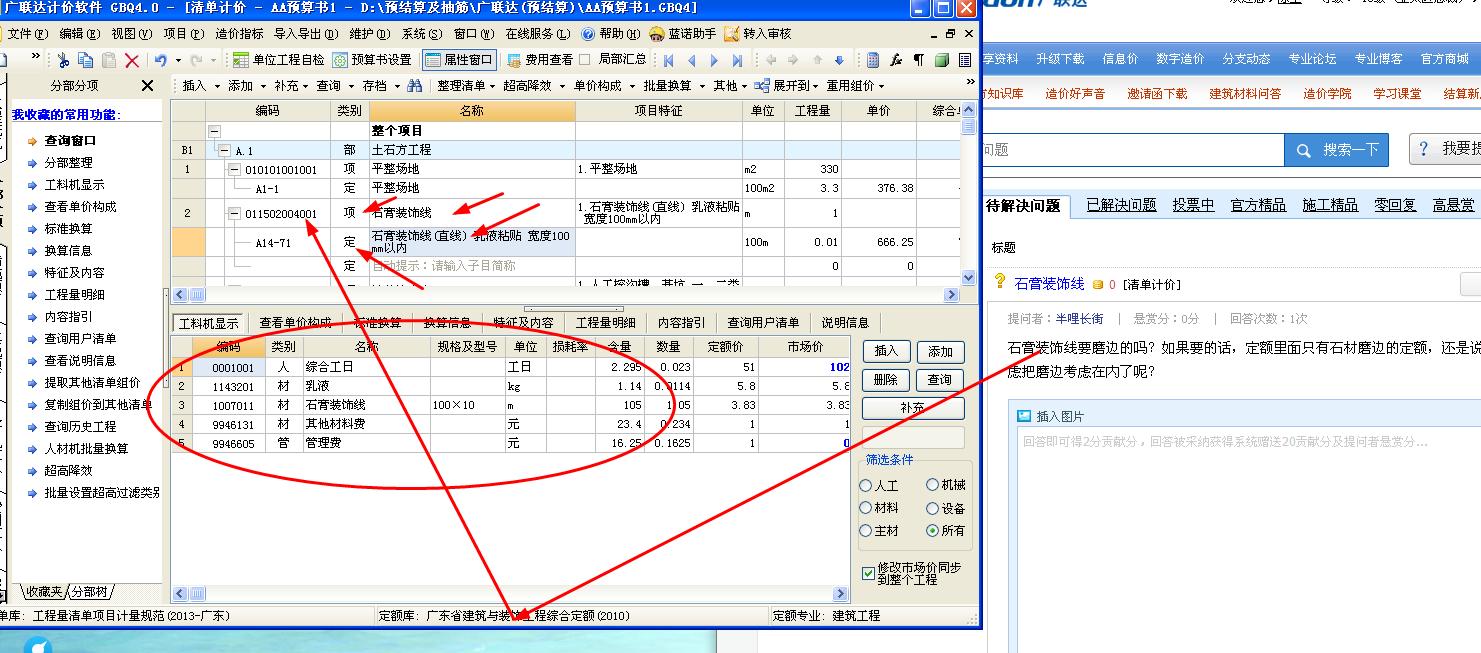The height and width of the screenshot is (653, 1481).
Task: Toggle the 属性窗口 properties window button
Action: tap(459, 60)
